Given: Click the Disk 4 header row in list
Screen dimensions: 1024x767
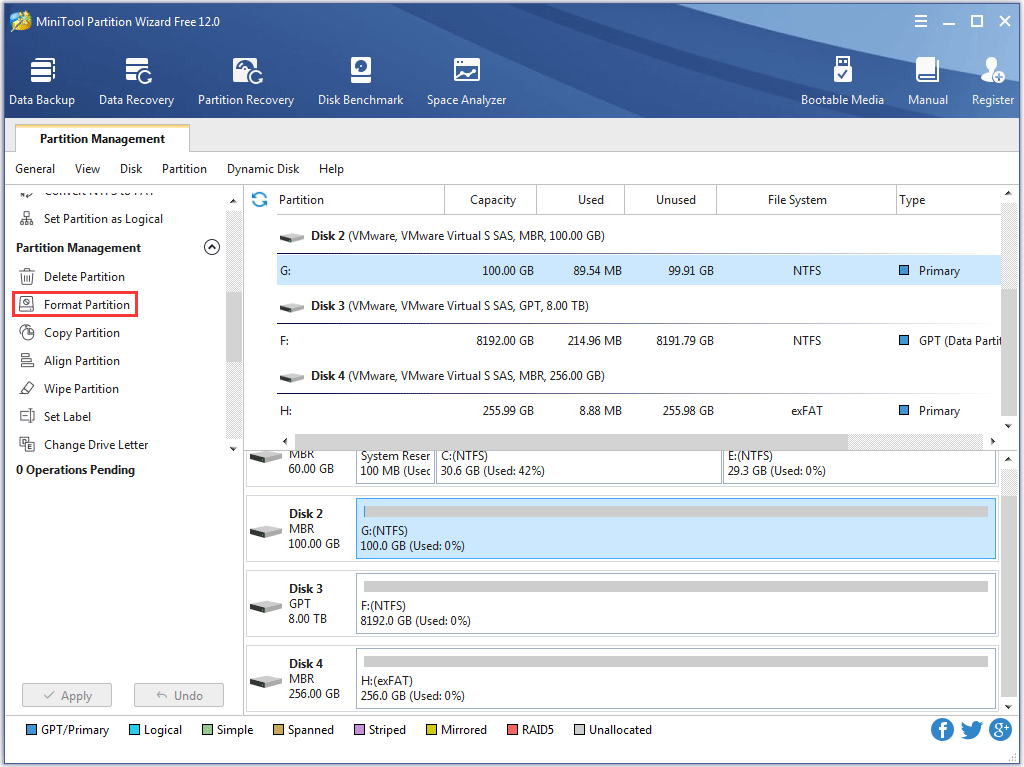Looking at the screenshot, I should (x=639, y=376).
